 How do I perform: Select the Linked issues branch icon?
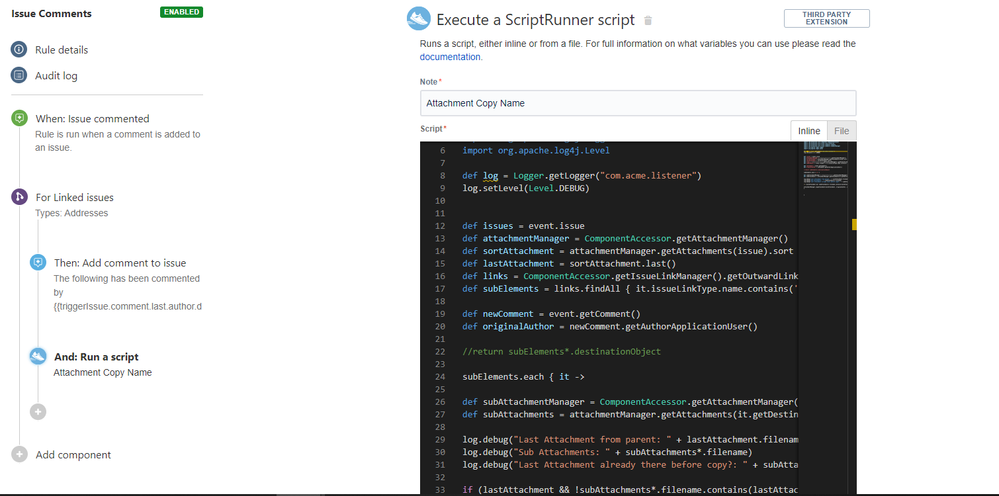click(19, 197)
